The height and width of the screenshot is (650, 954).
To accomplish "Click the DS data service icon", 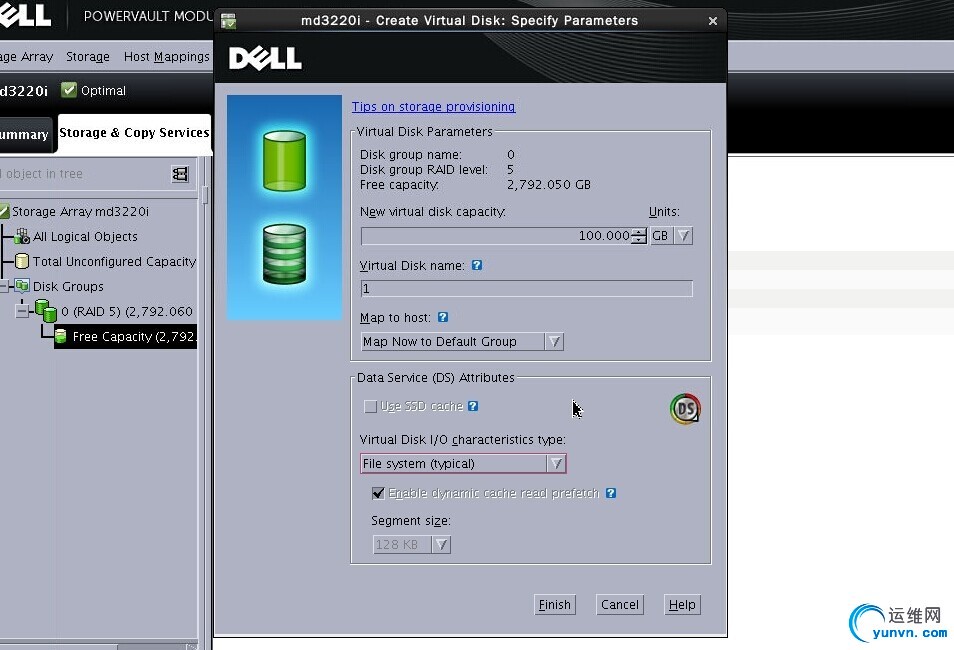I will (685, 408).
